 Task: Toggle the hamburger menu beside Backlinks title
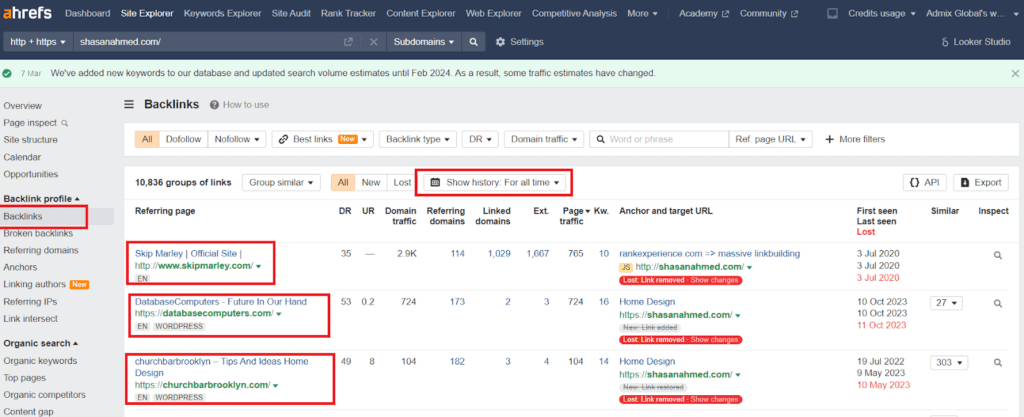click(x=129, y=104)
